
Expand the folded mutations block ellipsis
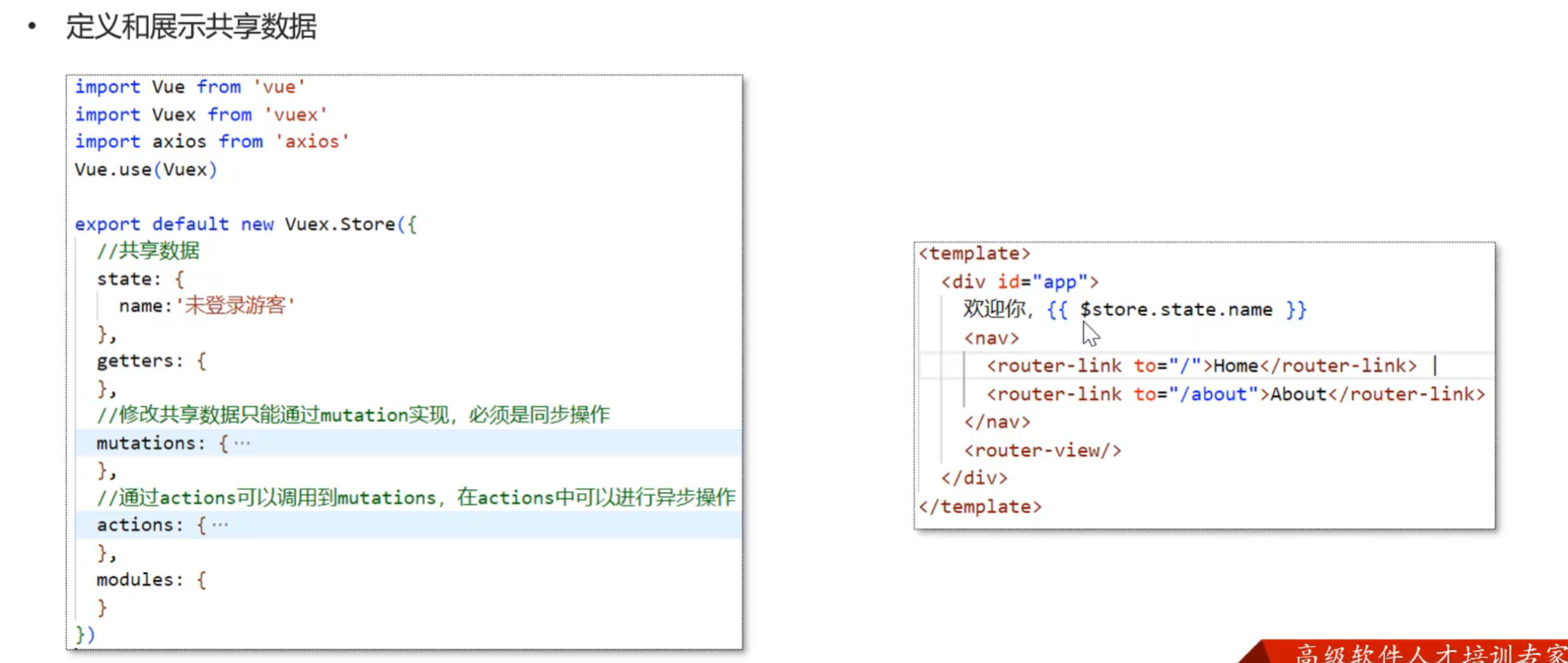(x=243, y=443)
